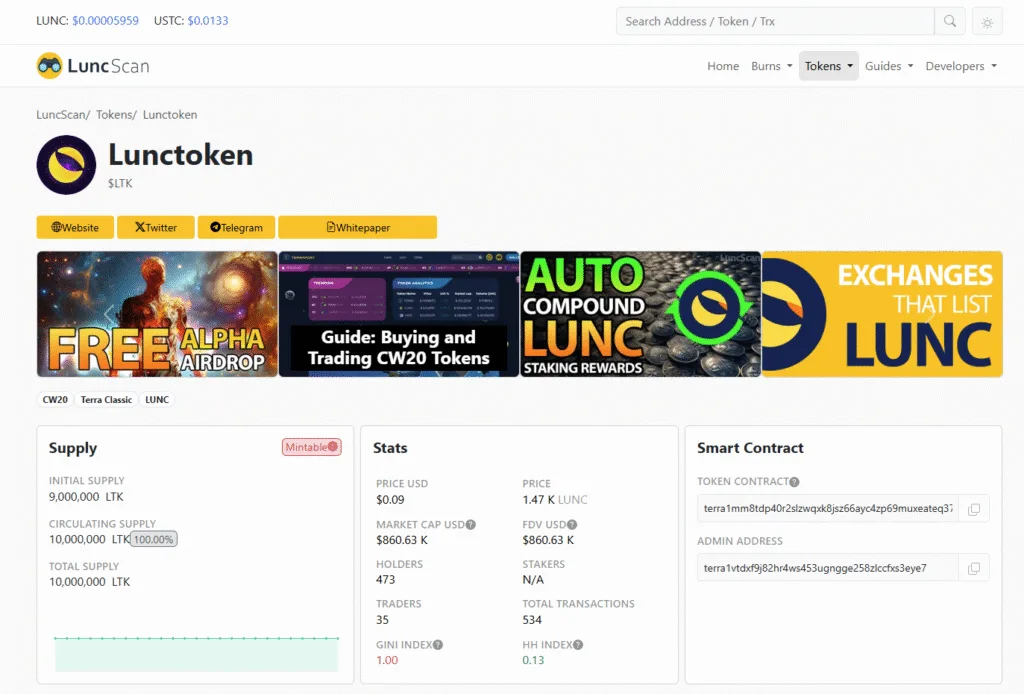Click the initial supply 9,000,000 LTK value
The height and width of the screenshot is (694, 1024).
coord(86,497)
